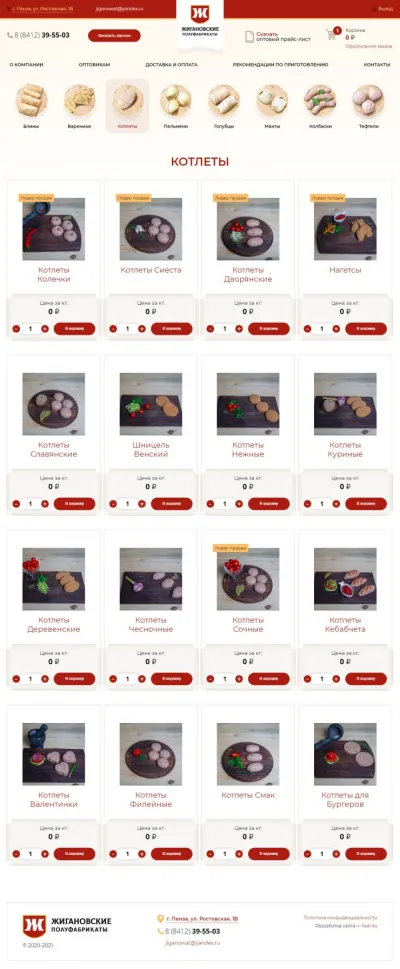Click the Заказать звонок button

[114, 36]
